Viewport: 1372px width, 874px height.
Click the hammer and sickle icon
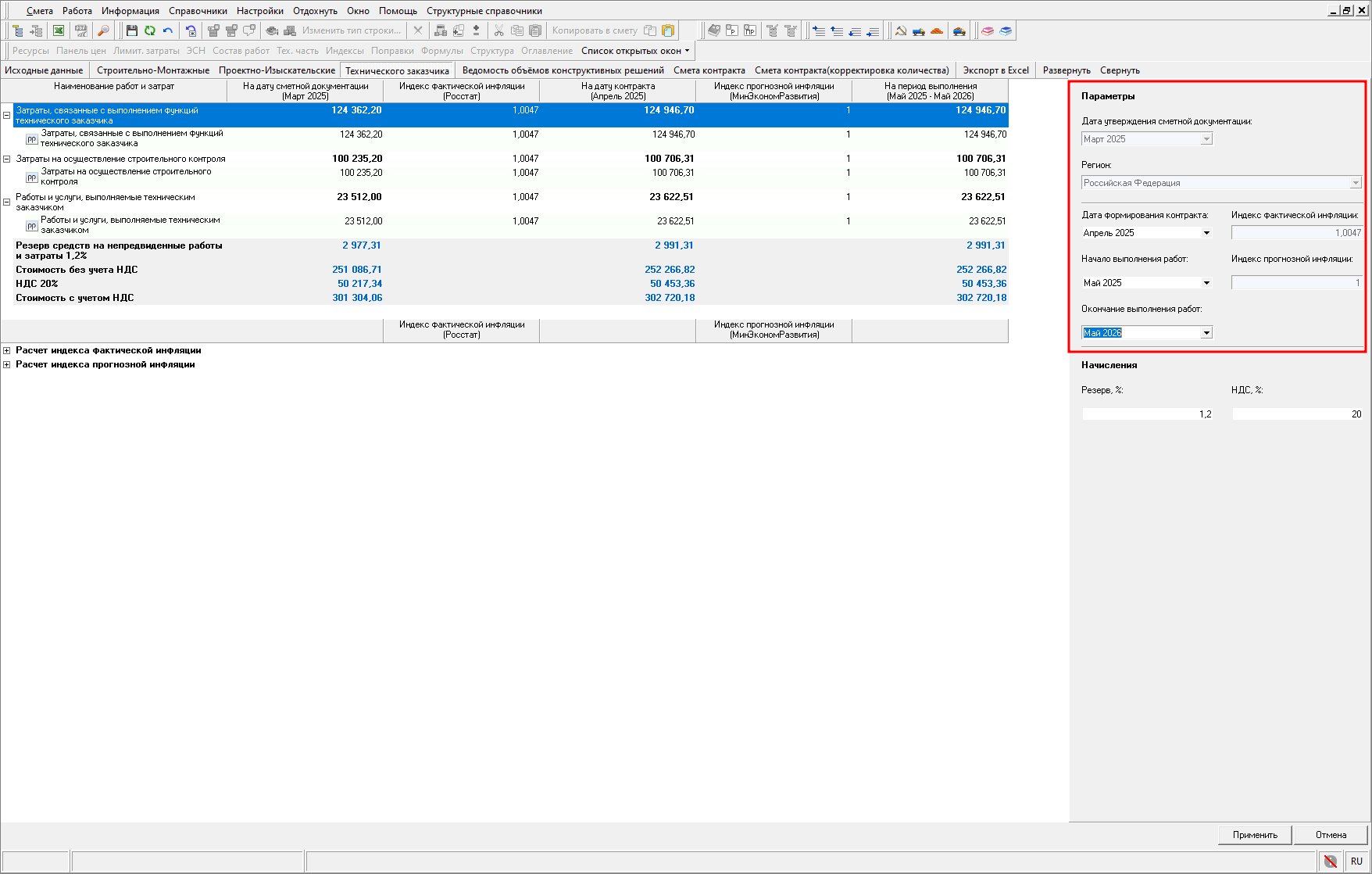[900, 30]
